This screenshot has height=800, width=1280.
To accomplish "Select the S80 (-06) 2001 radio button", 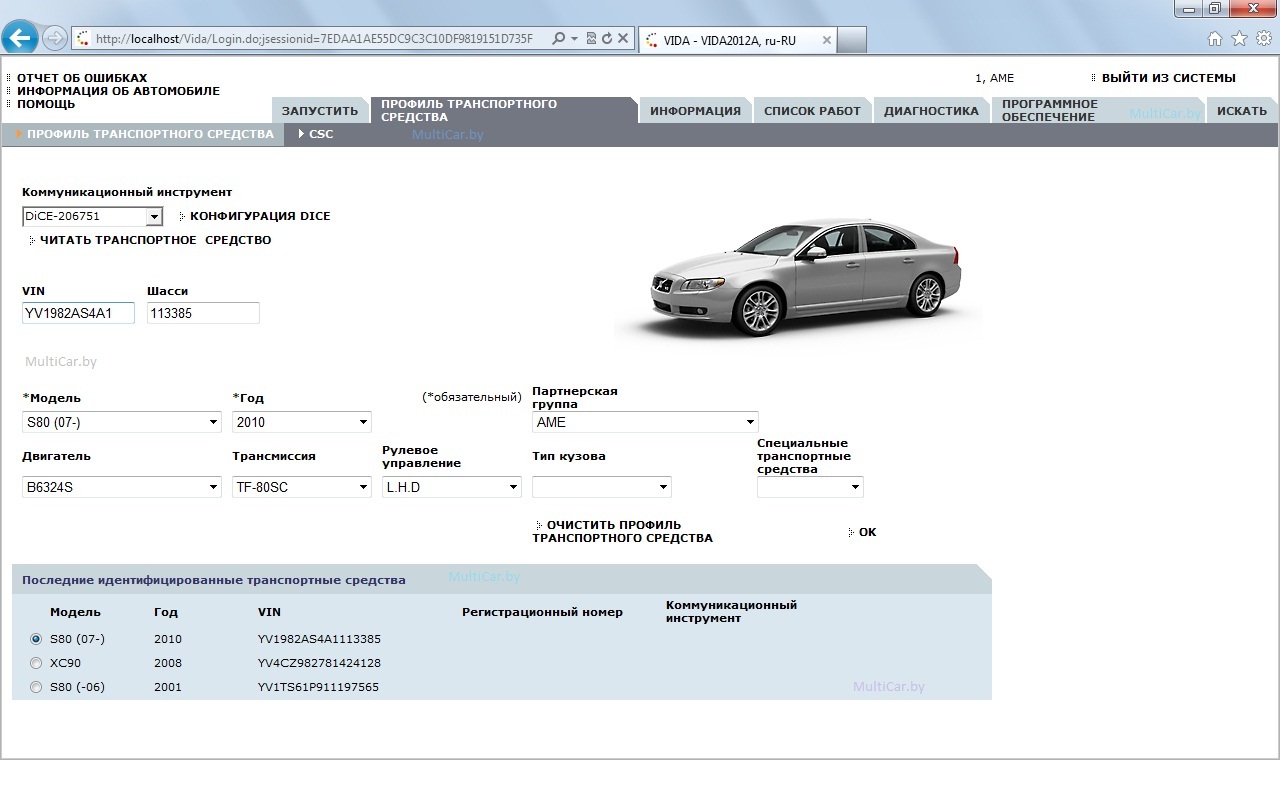I will (36, 687).
